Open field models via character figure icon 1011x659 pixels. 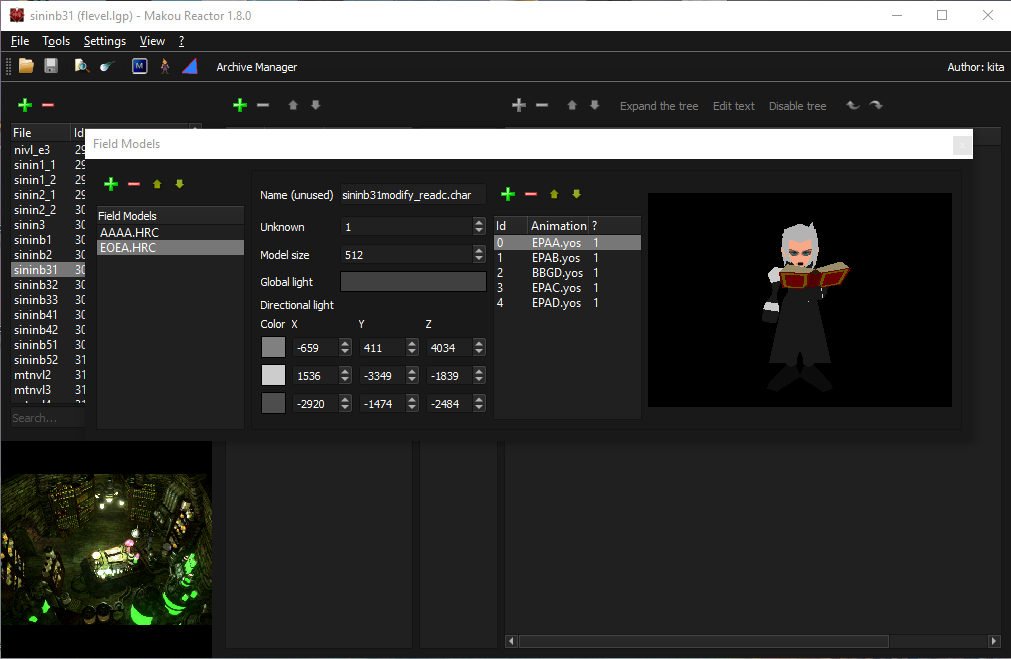coord(164,66)
